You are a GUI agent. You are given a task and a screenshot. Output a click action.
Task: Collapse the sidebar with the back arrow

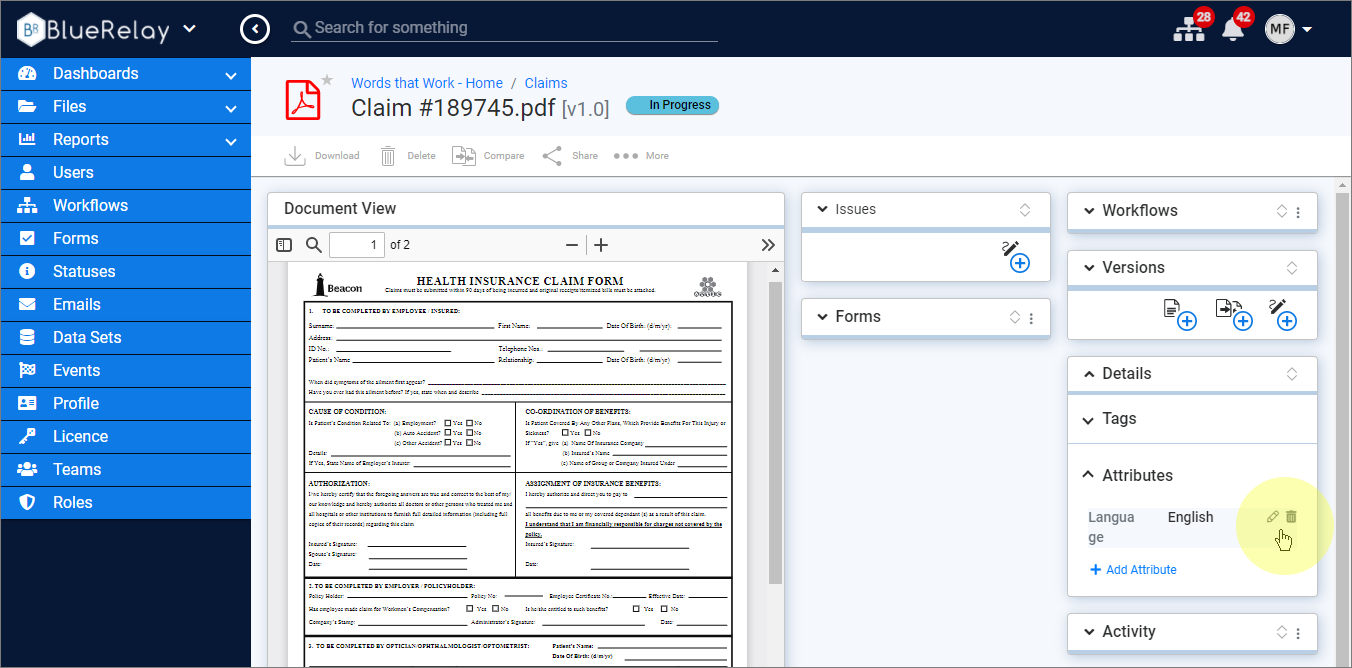[255, 29]
